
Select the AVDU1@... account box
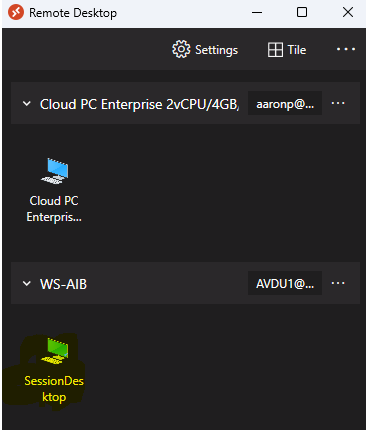click(x=285, y=283)
